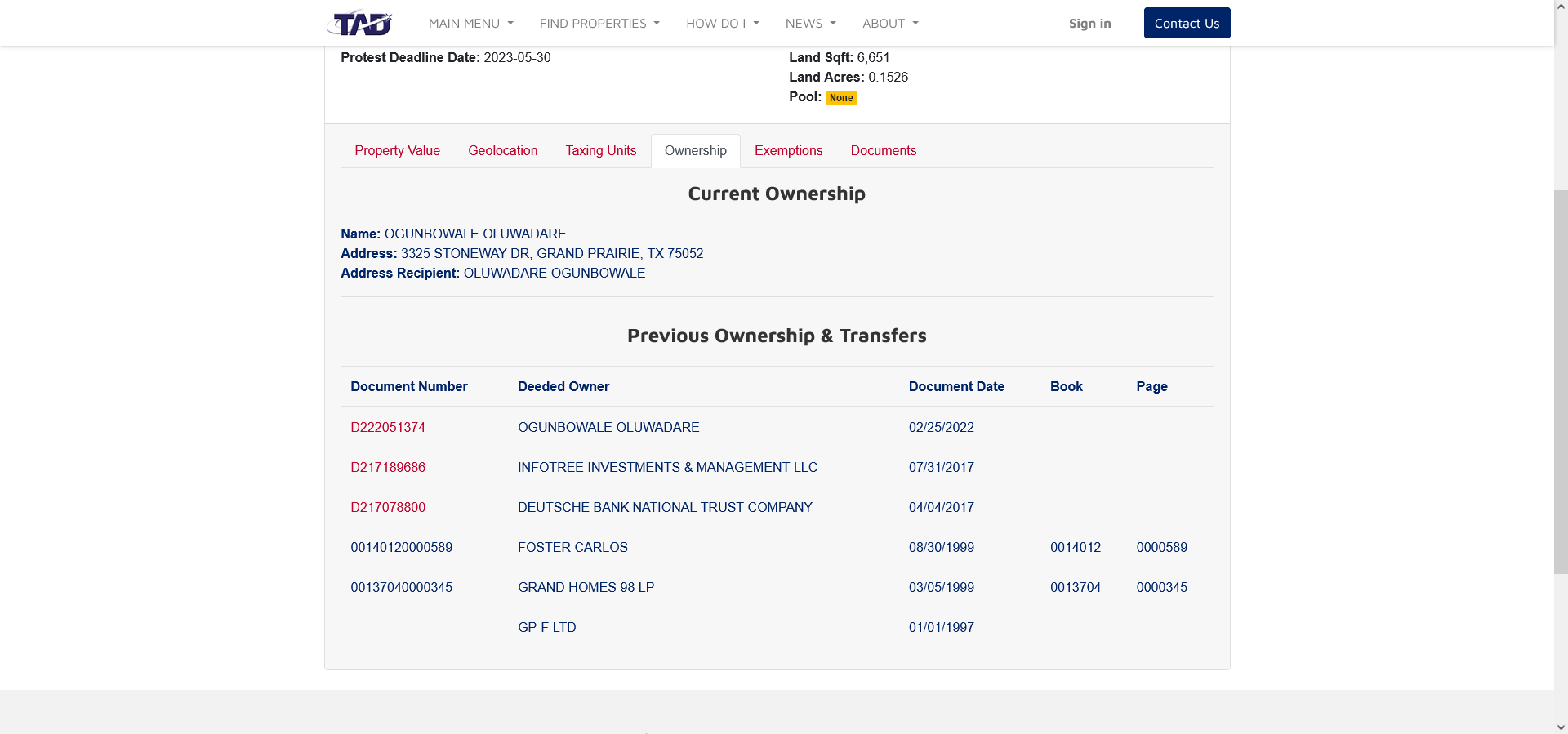Click OGUNBOWALE OLUWADARE in the transfers table

[608, 427]
